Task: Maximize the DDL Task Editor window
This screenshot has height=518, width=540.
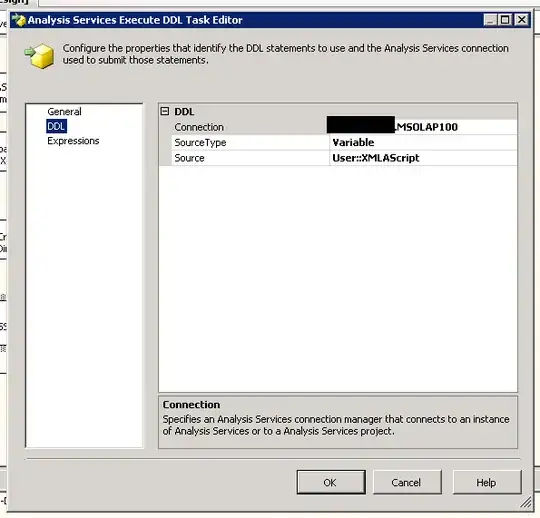Action: (505, 20)
